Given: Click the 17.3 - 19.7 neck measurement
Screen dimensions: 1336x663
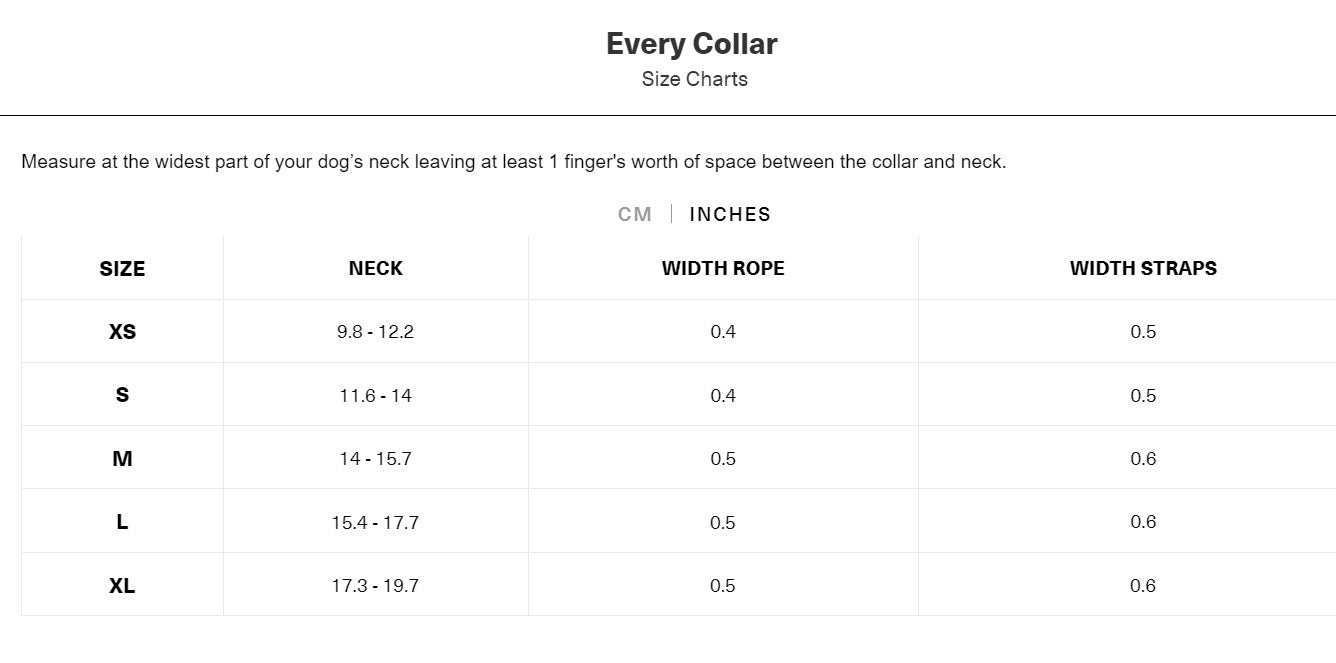Looking at the screenshot, I should [x=375, y=585].
